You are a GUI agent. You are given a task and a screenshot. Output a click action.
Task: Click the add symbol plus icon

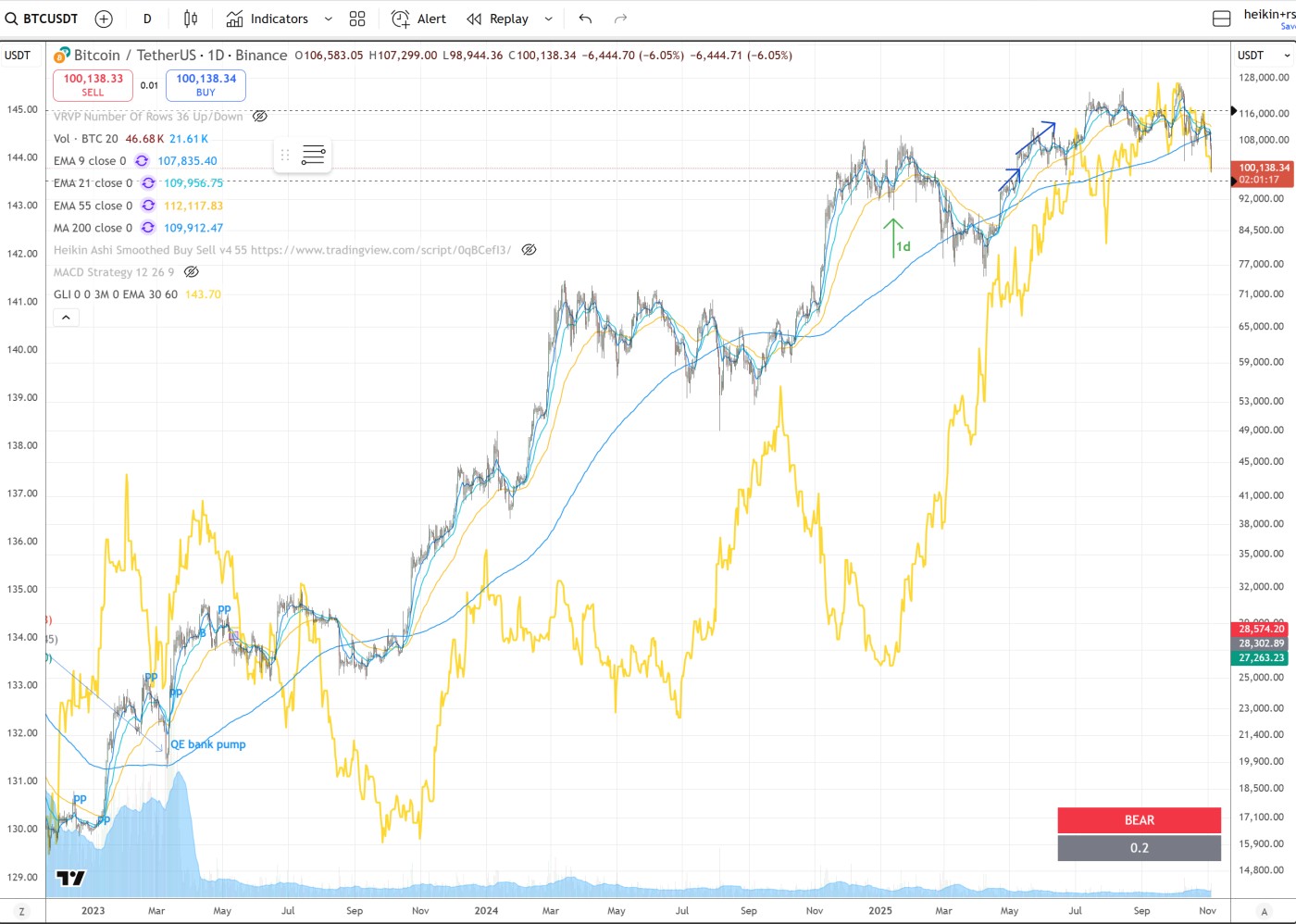click(x=104, y=19)
